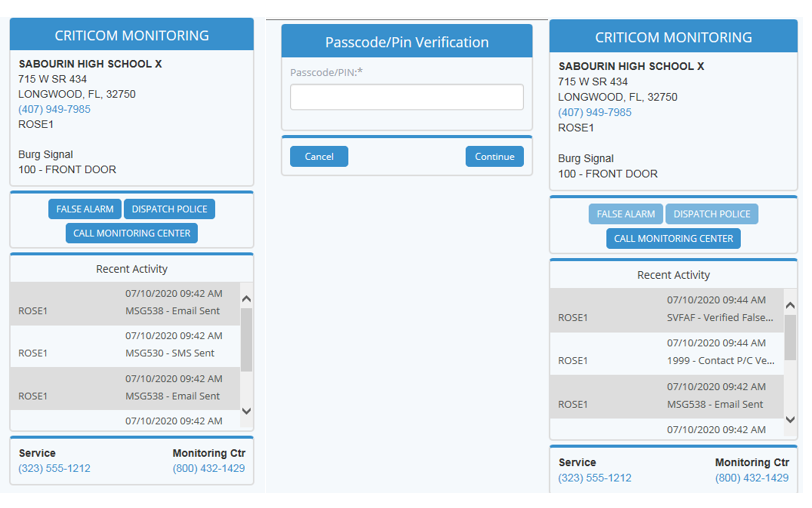The width and height of the screenshot is (812, 508).
Task: Call Service number (323) 555-1212 in right panel
Action: coord(594,478)
